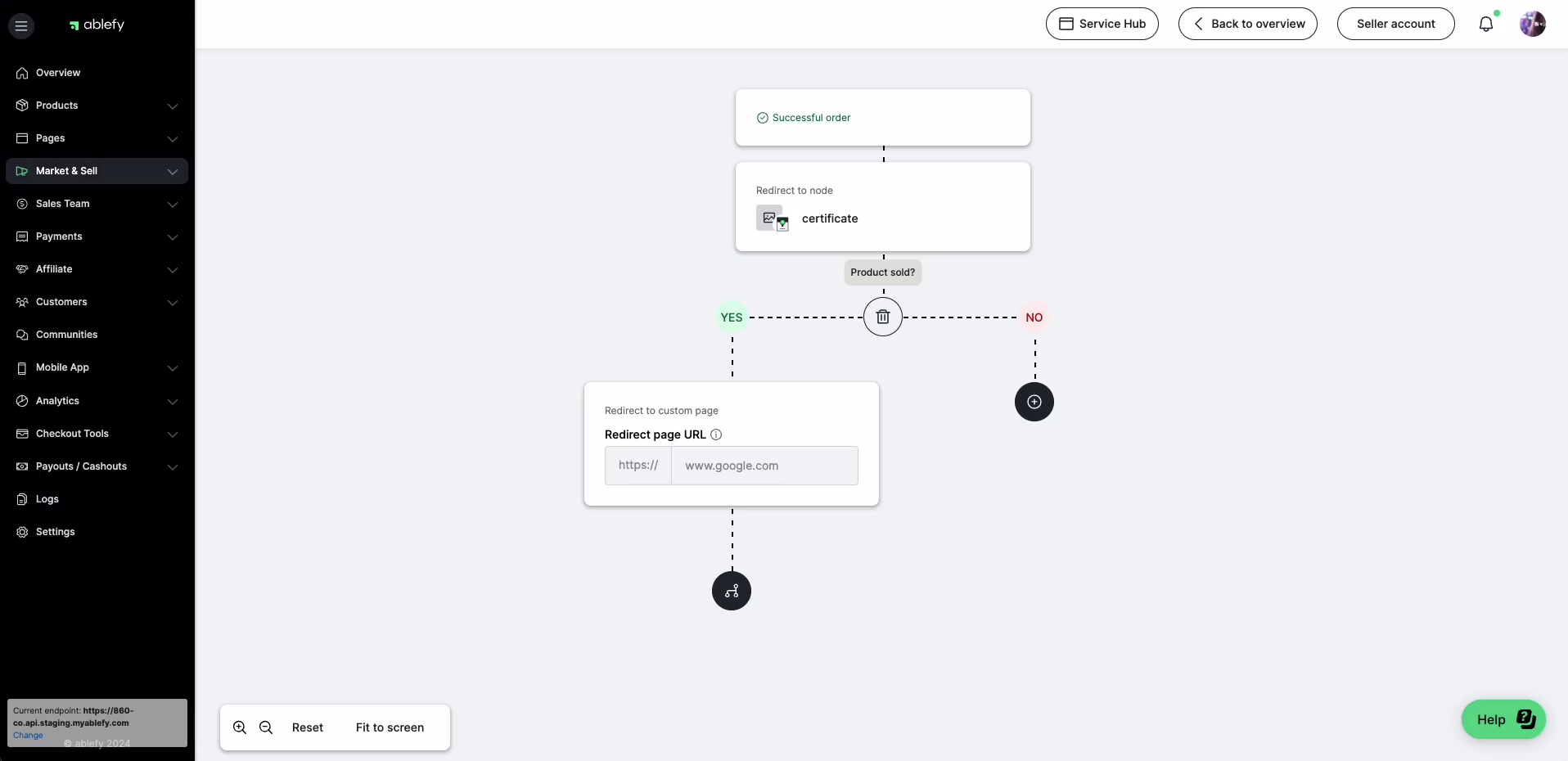Click the ablefy logo
The height and width of the screenshot is (761, 1568).
pos(96,25)
